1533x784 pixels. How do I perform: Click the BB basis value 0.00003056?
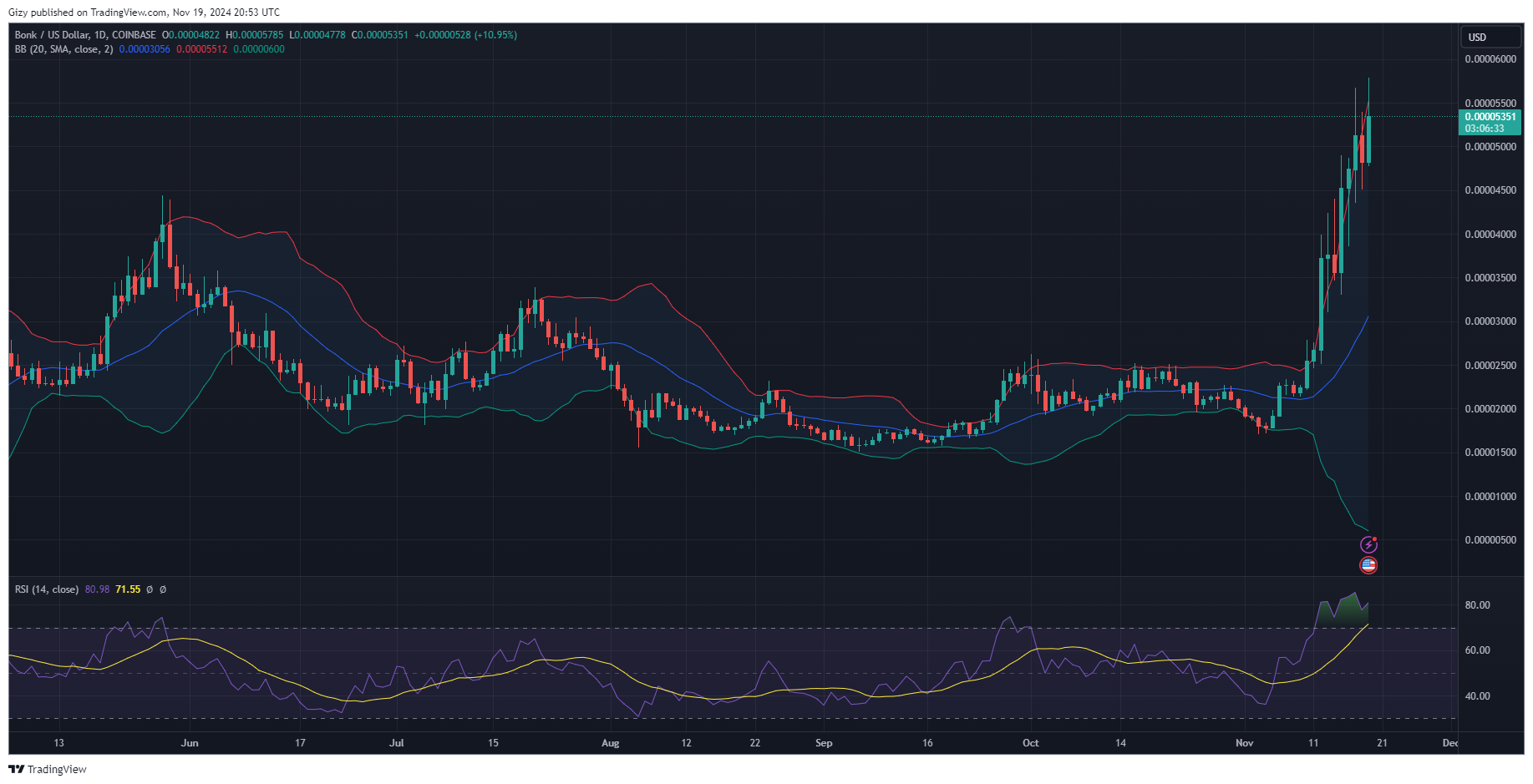145,49
